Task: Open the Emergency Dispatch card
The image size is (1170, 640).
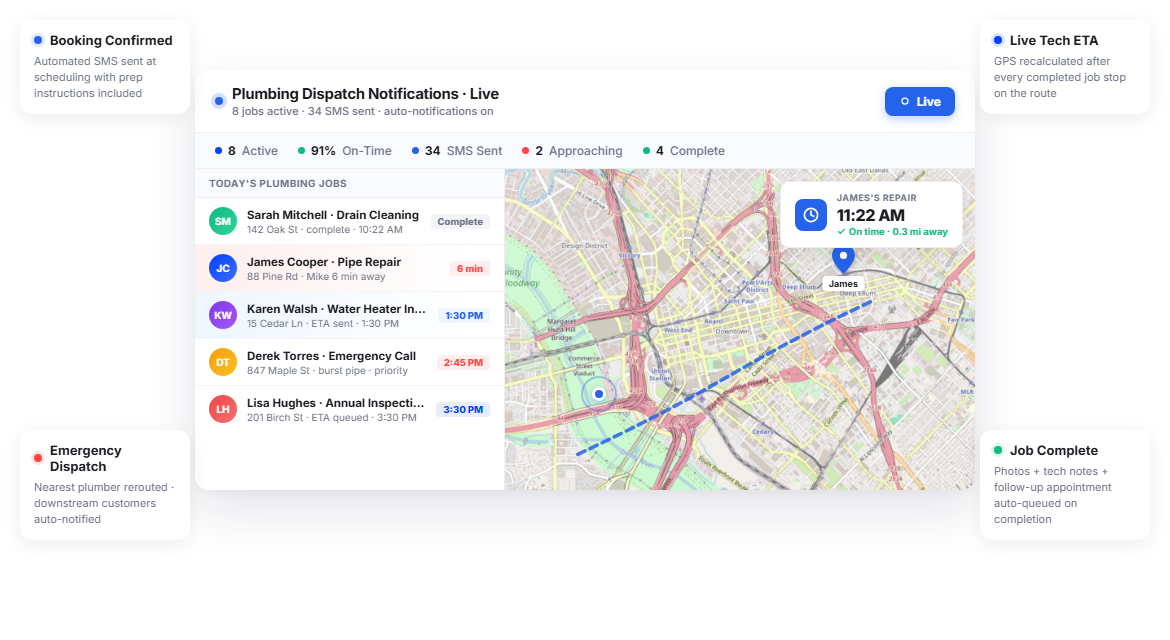Action: [x=105, y=485]
